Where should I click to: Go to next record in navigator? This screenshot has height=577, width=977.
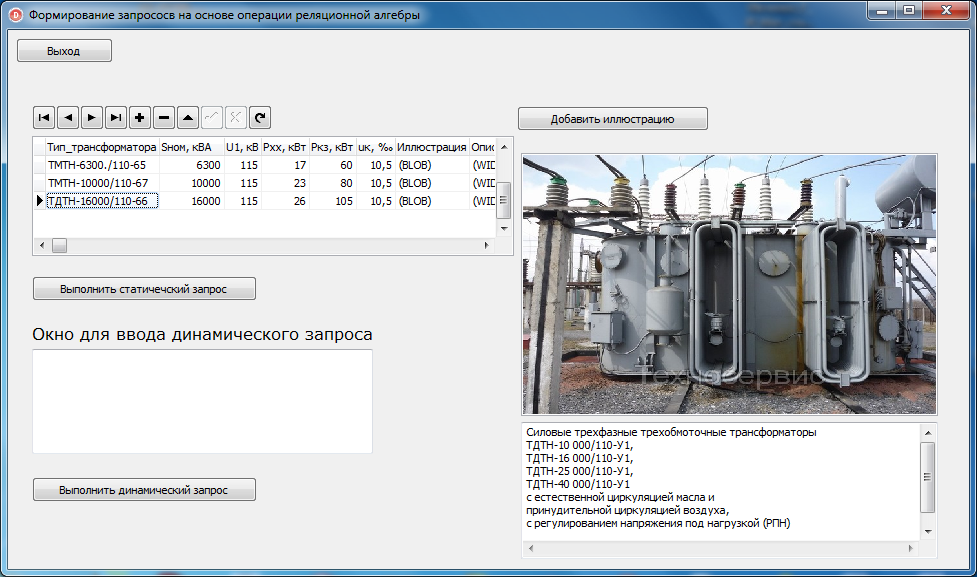tap(92, 118)
